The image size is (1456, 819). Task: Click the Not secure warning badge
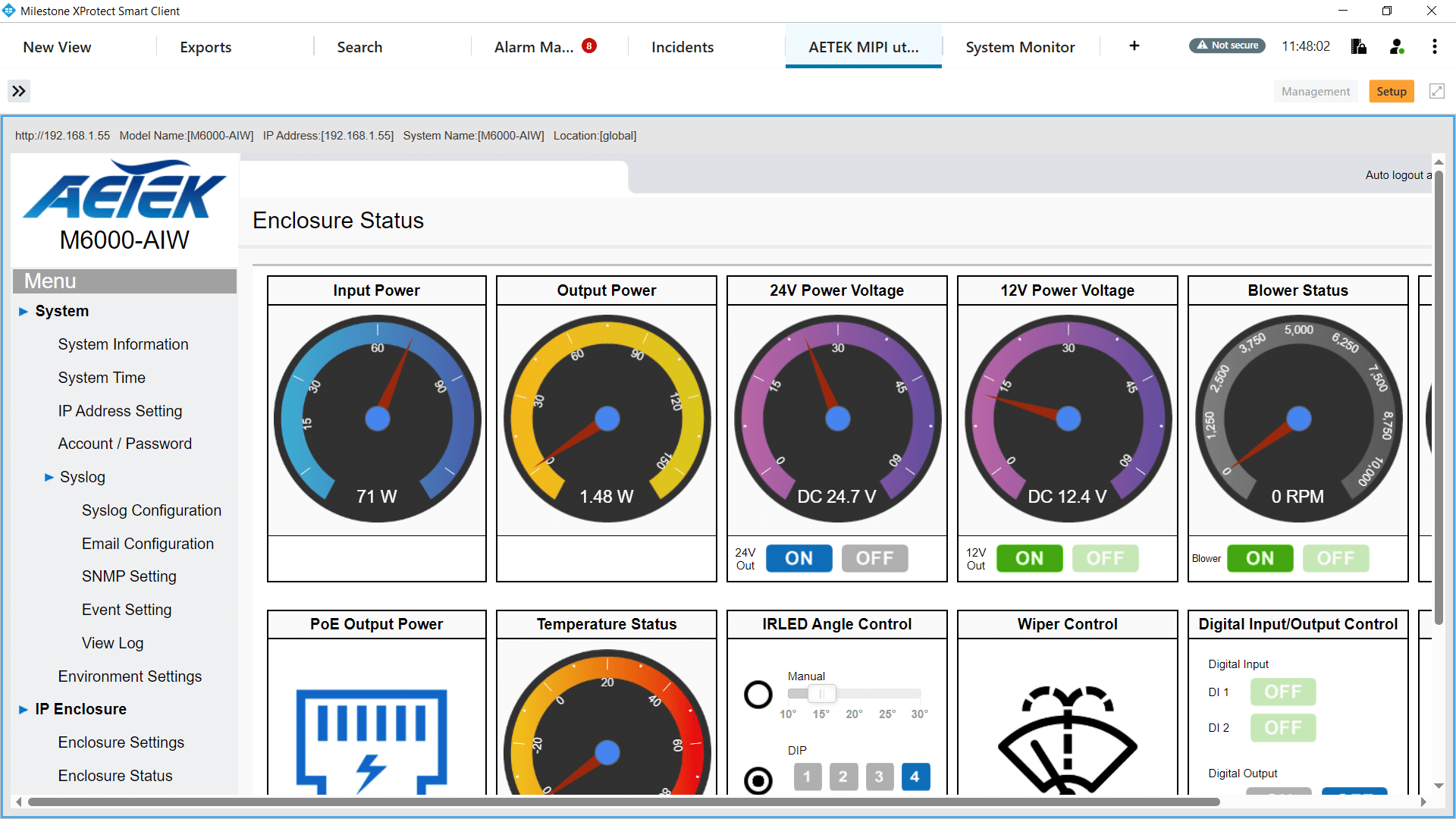(1227, 45)
